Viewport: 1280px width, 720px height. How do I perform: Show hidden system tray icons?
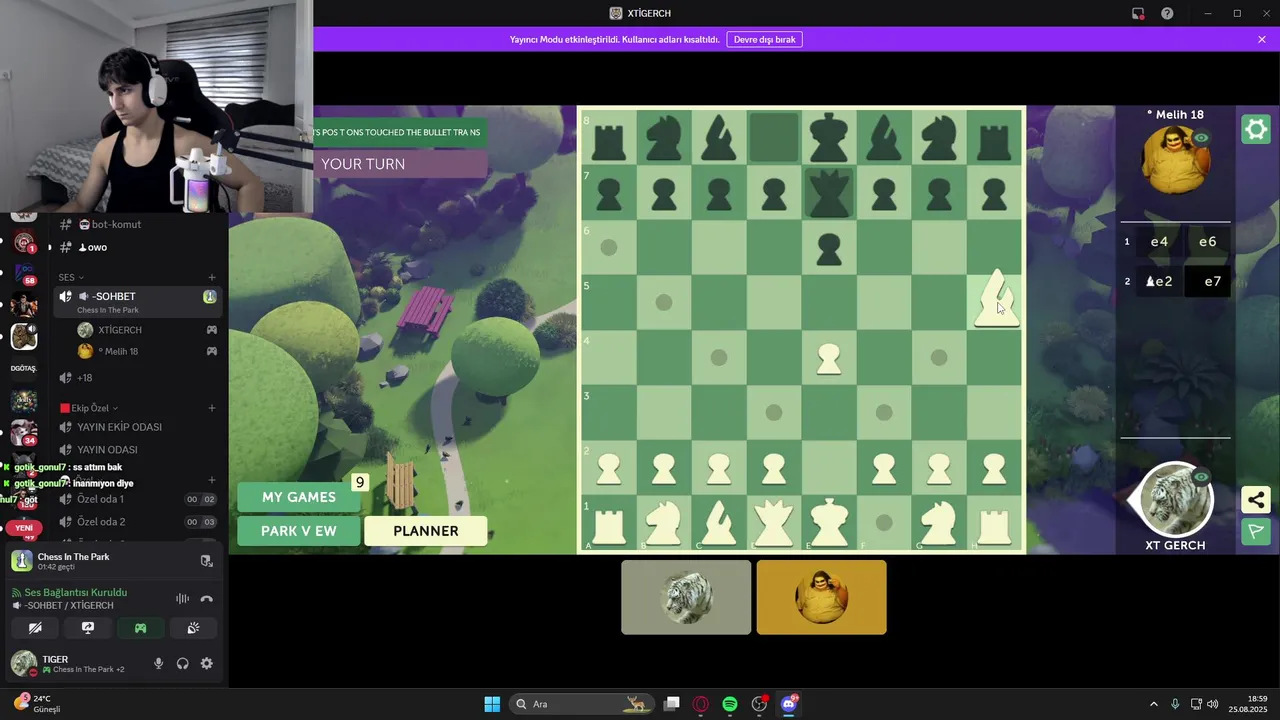pos(1153,704)
